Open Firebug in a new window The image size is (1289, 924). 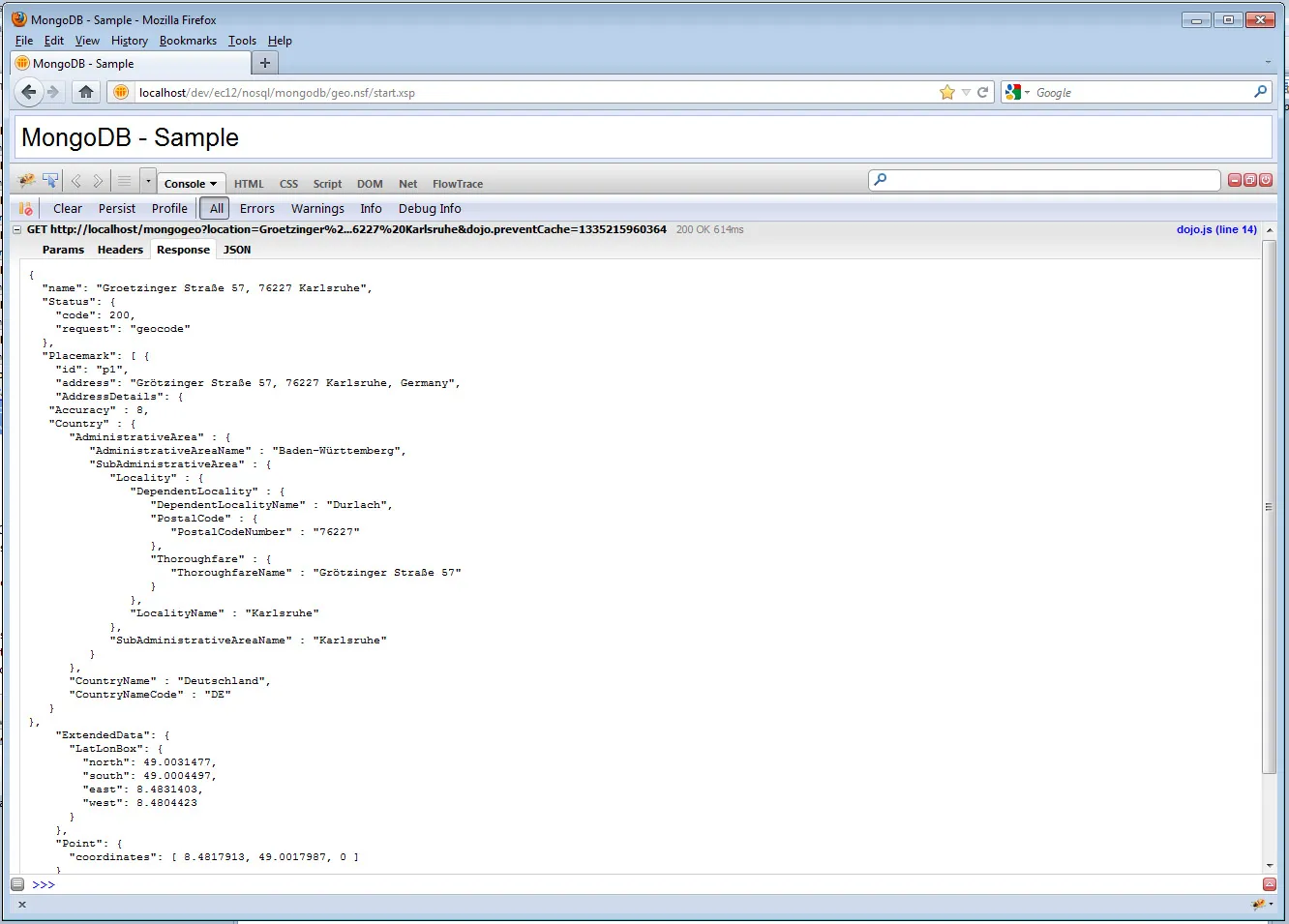pyautogui.click(x=1250, y=180)
